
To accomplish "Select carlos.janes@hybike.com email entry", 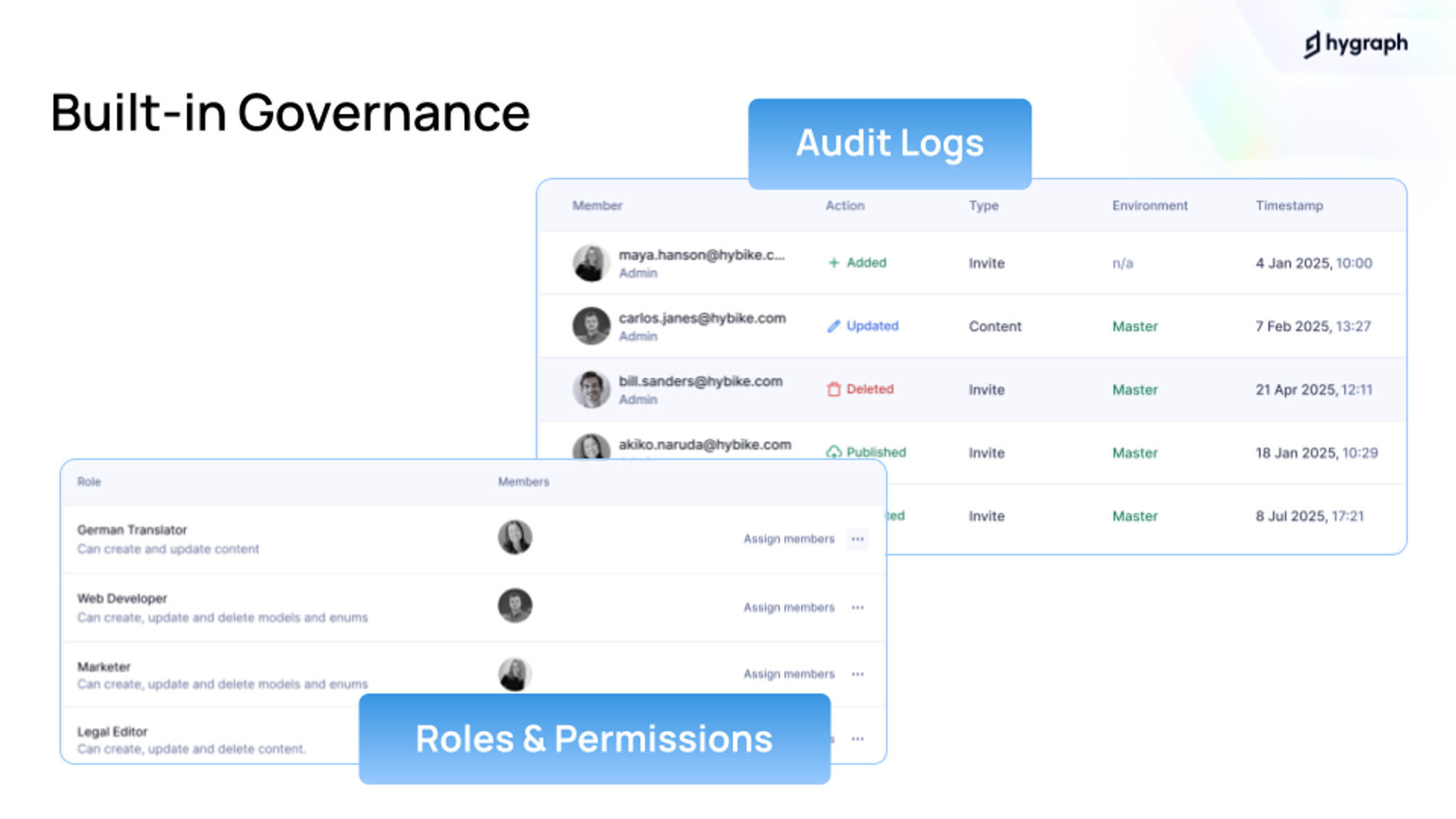I will (x=702, y=318).
